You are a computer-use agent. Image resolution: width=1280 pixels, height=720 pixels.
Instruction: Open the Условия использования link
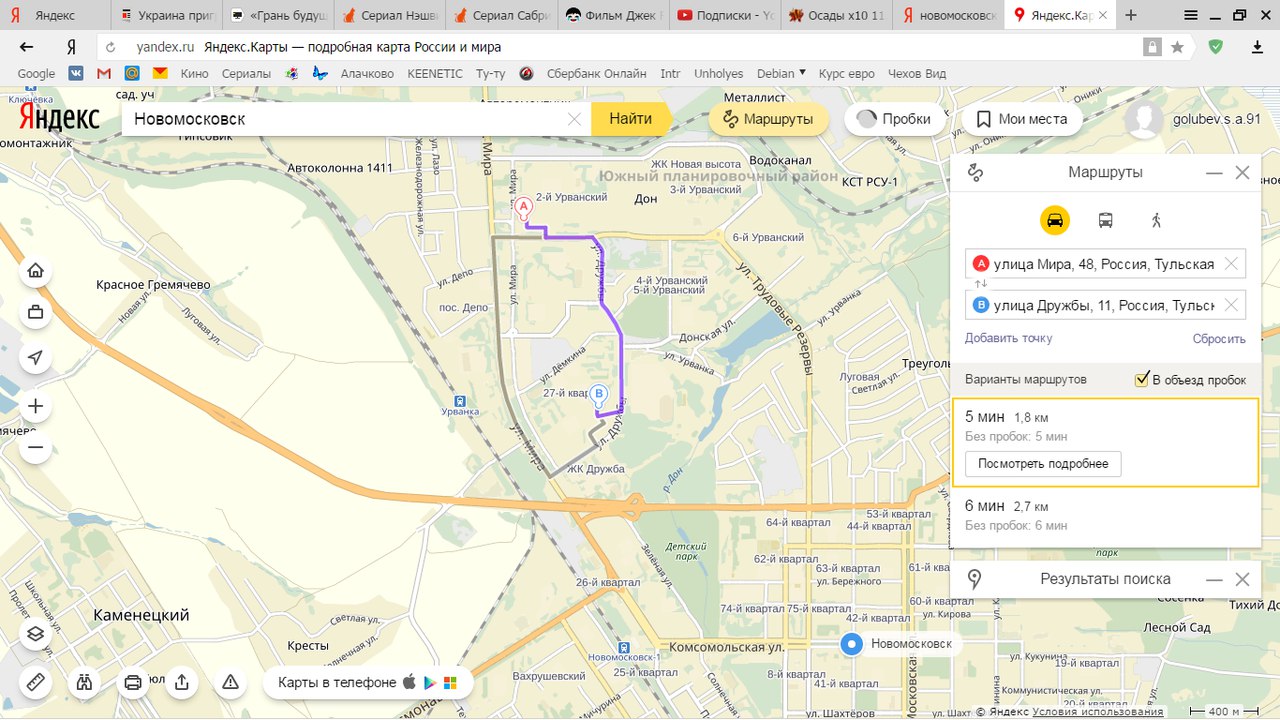coord(1097,712)
